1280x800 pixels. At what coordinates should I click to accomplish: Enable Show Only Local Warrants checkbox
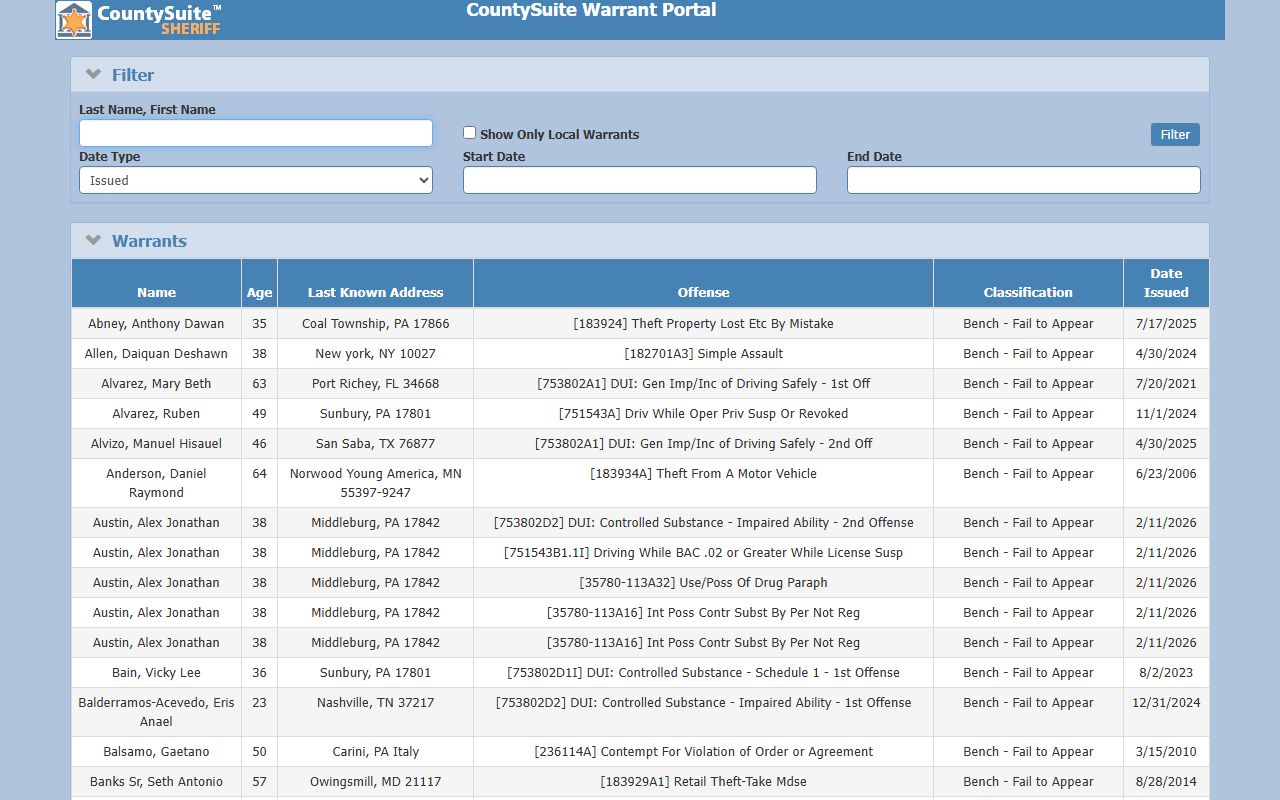pos(469,133)
